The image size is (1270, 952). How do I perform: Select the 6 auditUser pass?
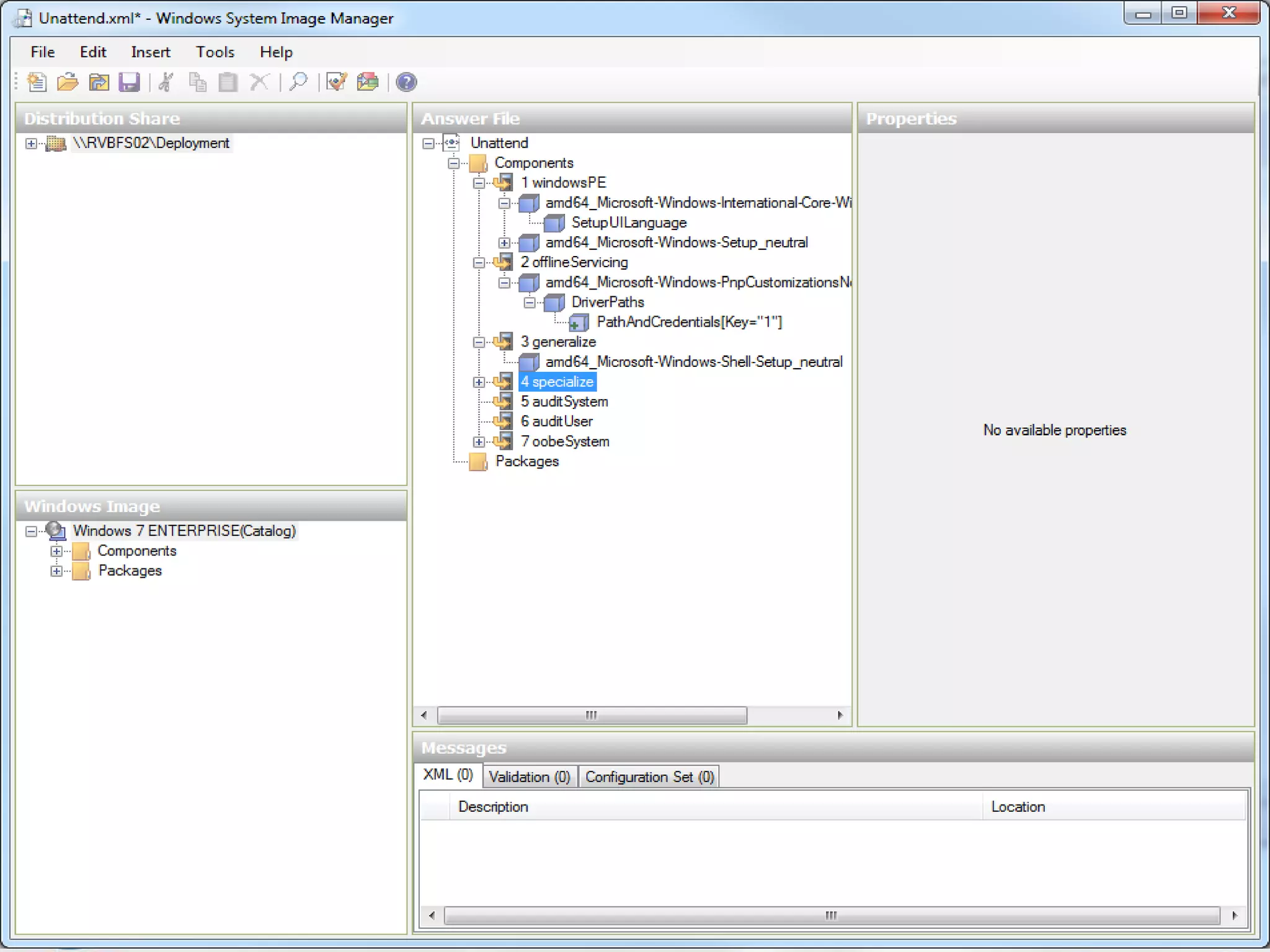click(556, 421)
